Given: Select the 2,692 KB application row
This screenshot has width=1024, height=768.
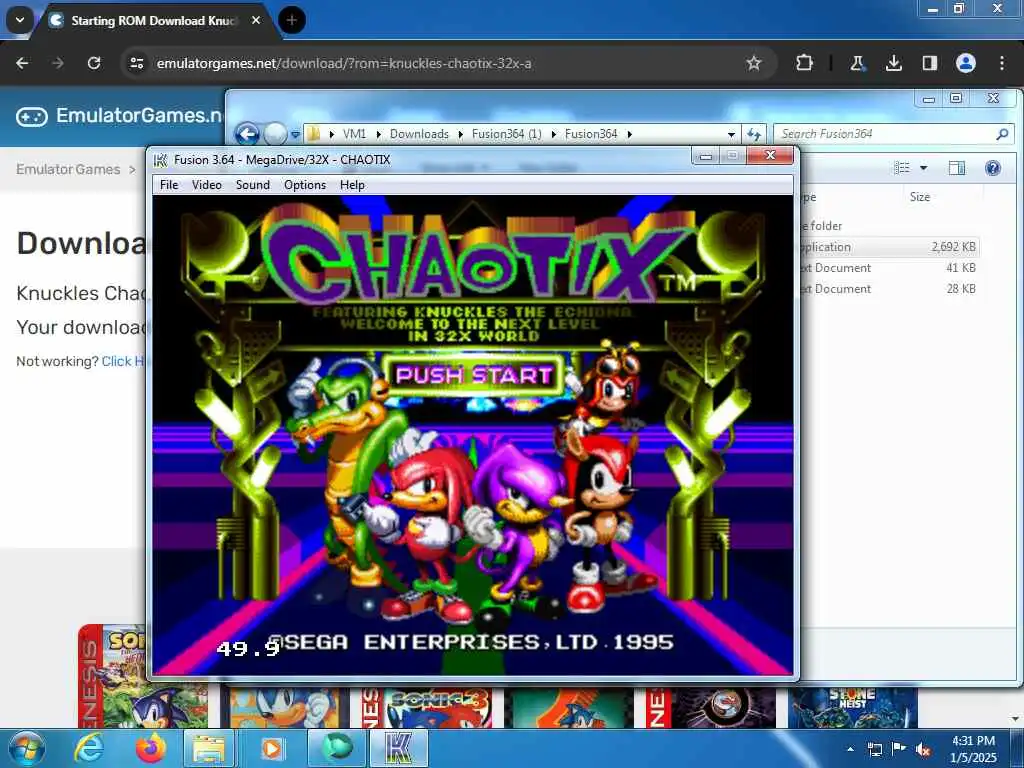Looking at the screenshot, I should click(x=889, y=247).
